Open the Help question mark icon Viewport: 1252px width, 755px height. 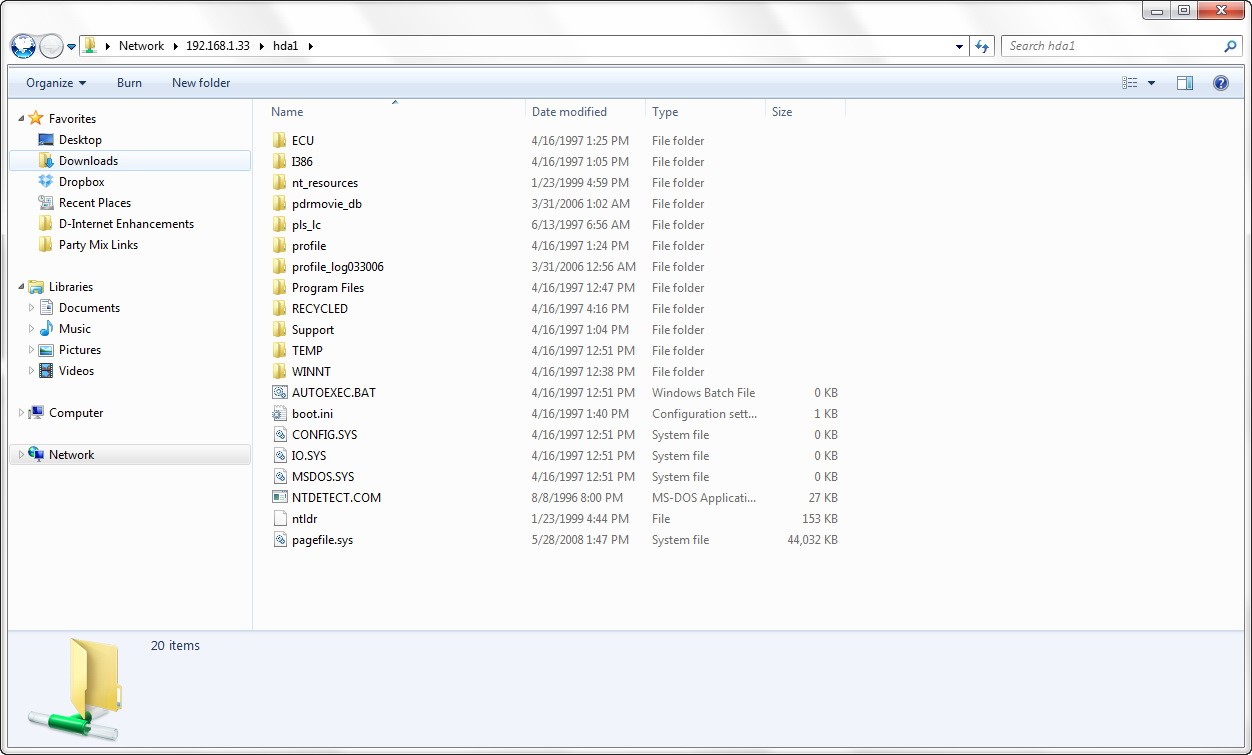[x=1220, y=83]
